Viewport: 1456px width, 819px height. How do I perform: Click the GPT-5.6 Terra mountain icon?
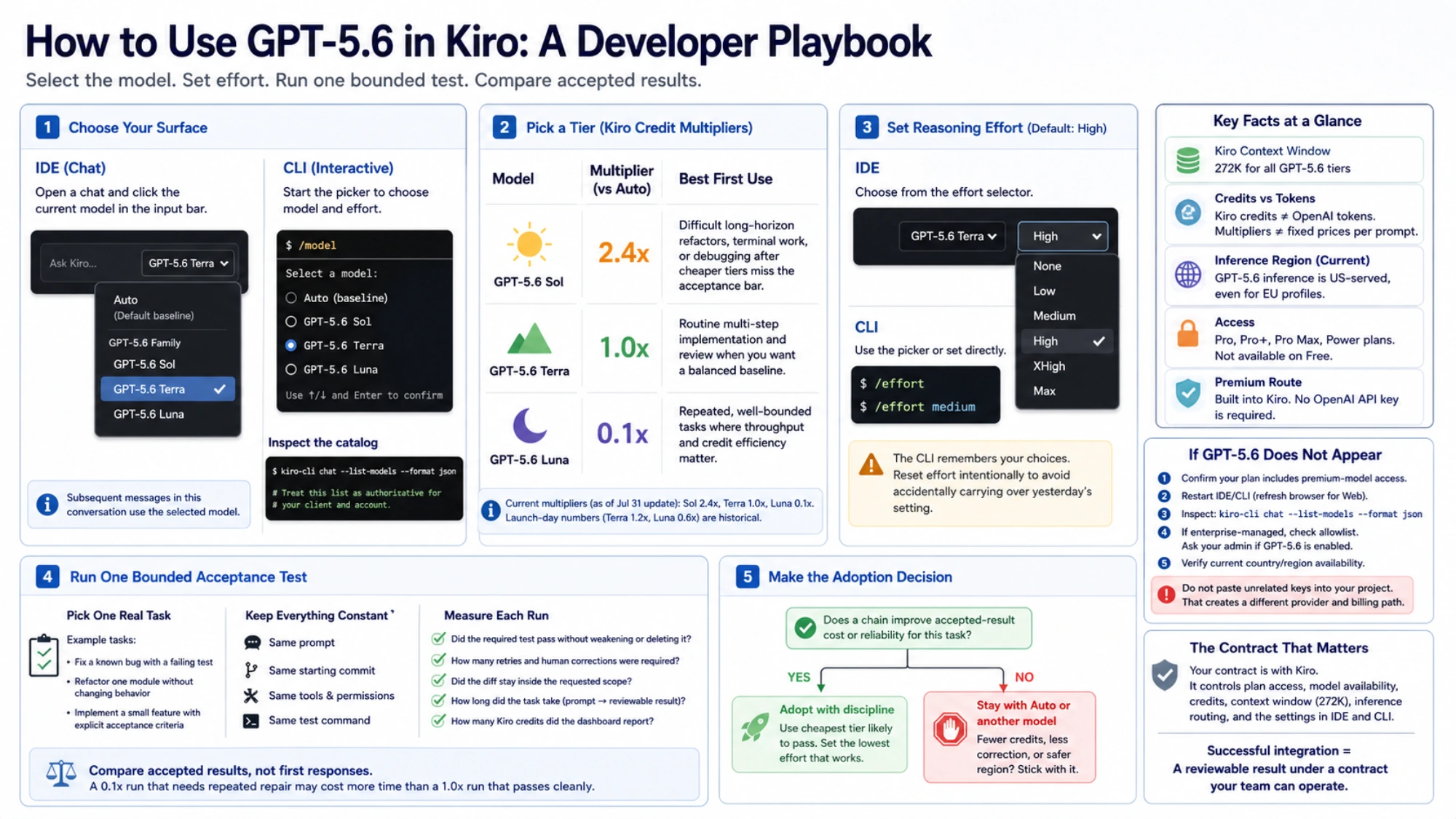529,339
